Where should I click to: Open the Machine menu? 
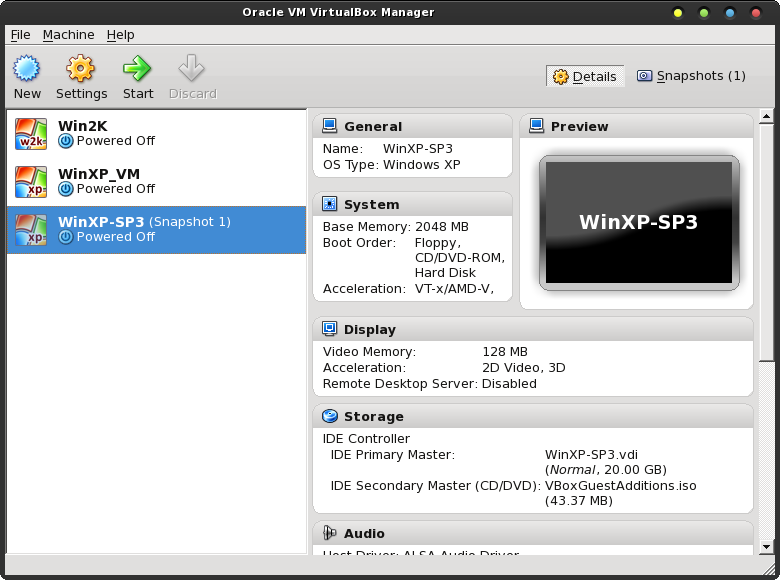tap(68, 35)
